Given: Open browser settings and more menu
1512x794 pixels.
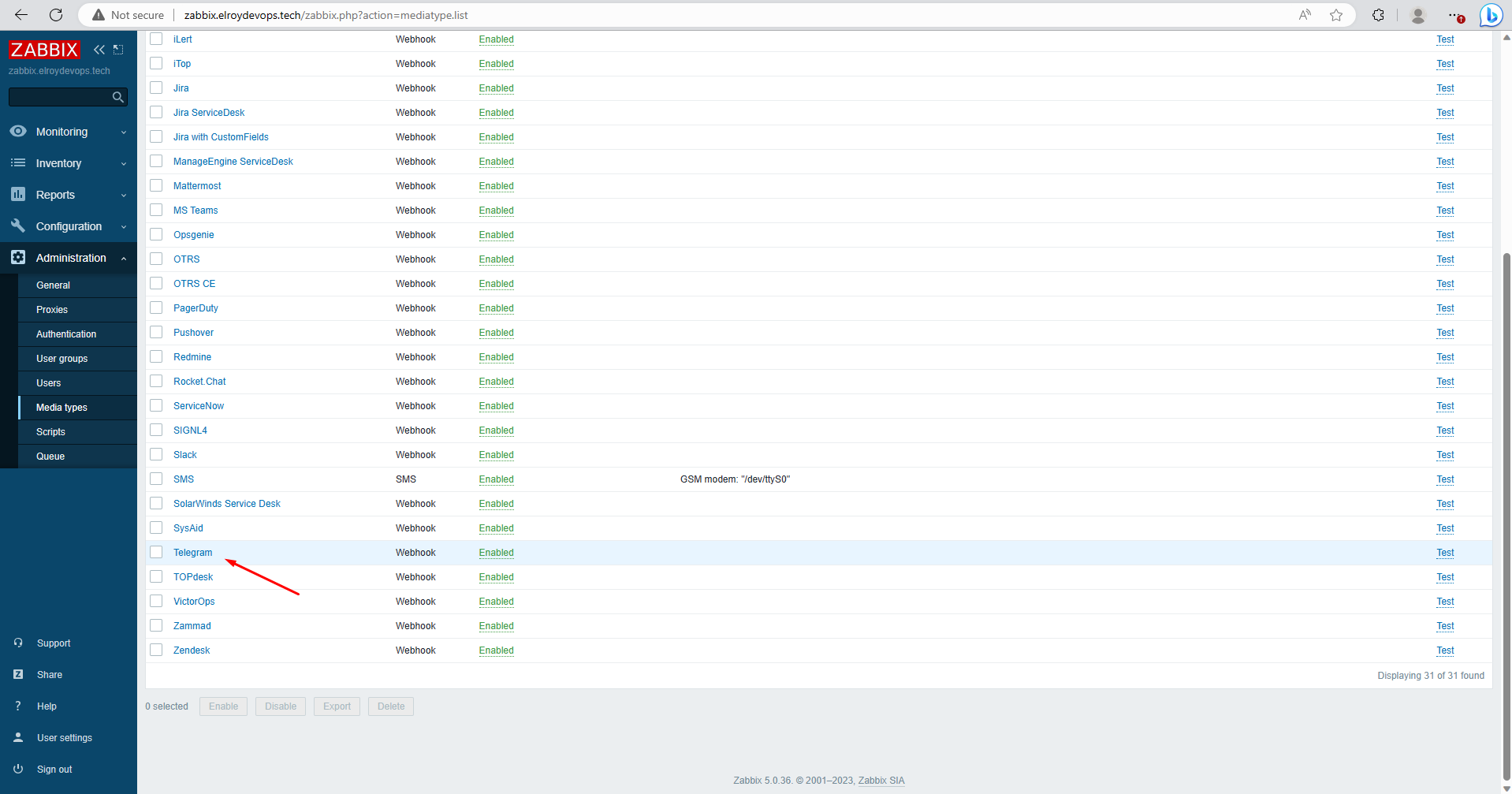Looking at the screenshot, I should (1455, 15).
